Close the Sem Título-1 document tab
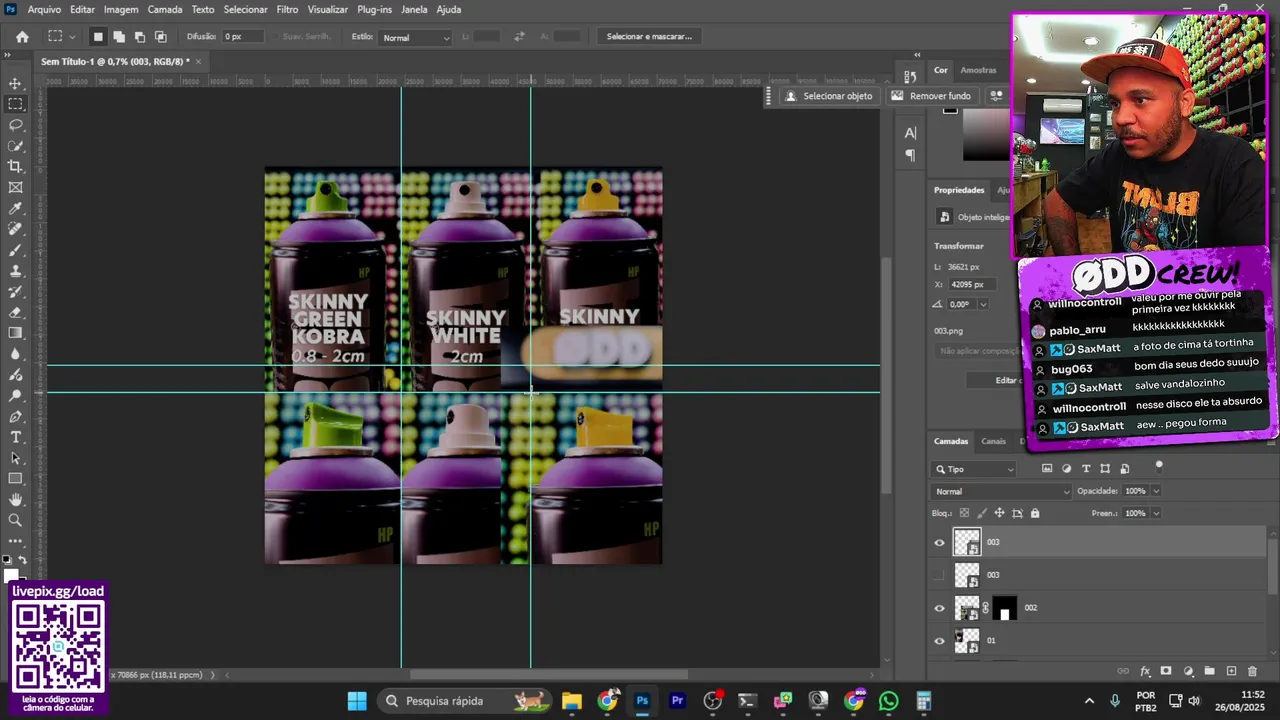1280x720 pixels. click(x=198, y=61)
